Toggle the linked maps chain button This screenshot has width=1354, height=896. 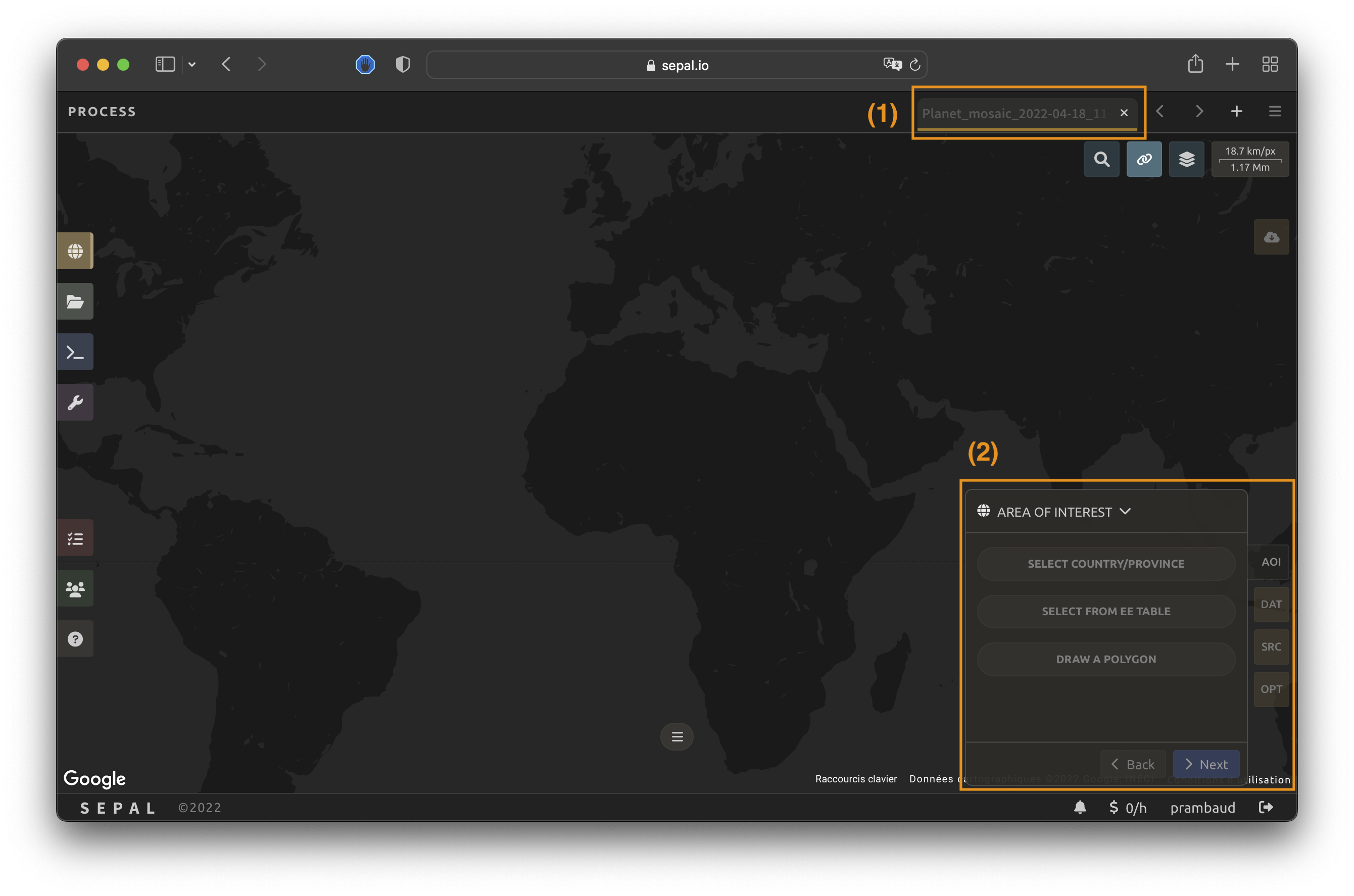(x=1144, y=160)
